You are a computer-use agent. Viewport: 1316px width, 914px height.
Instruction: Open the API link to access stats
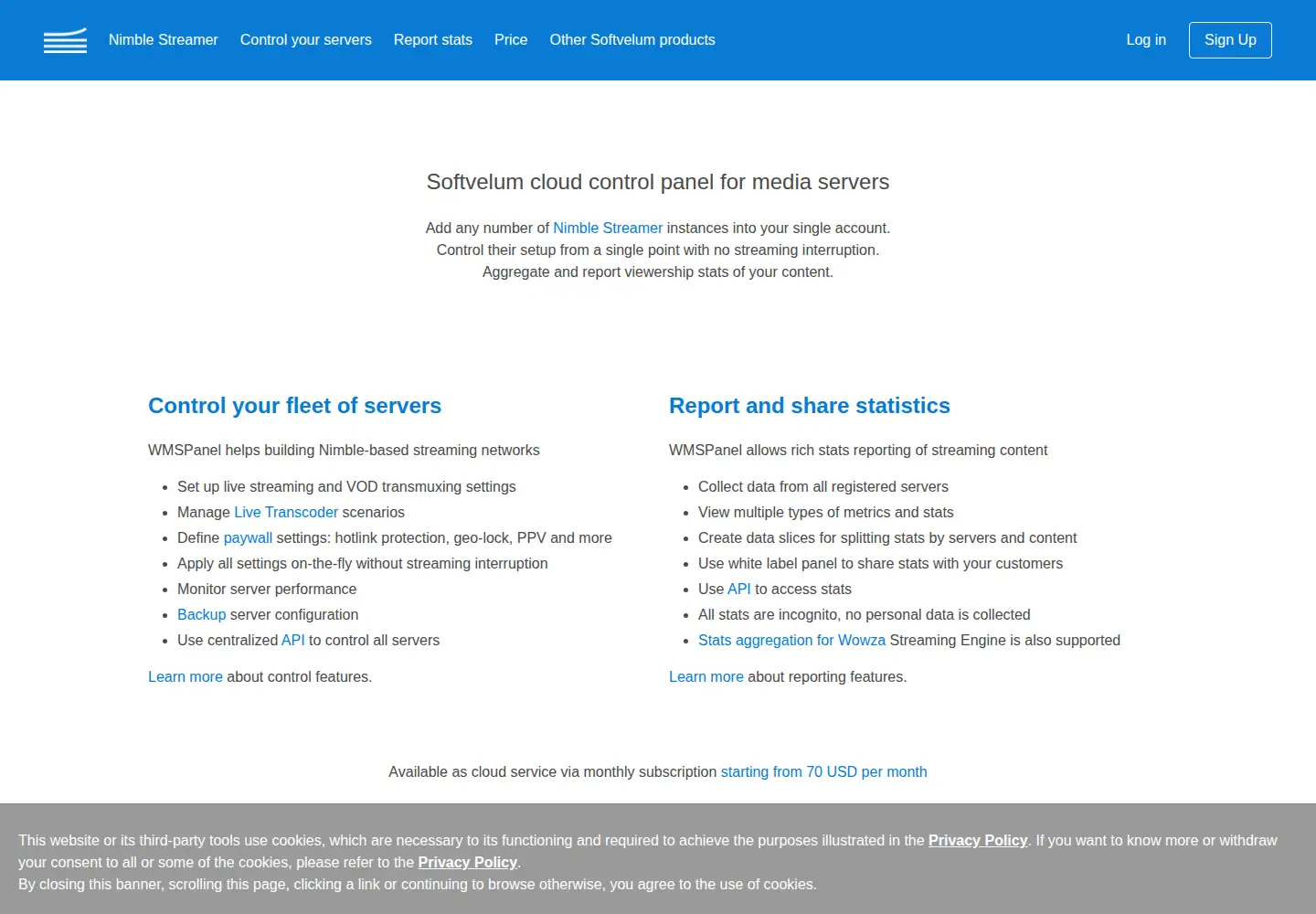point(739,590)
